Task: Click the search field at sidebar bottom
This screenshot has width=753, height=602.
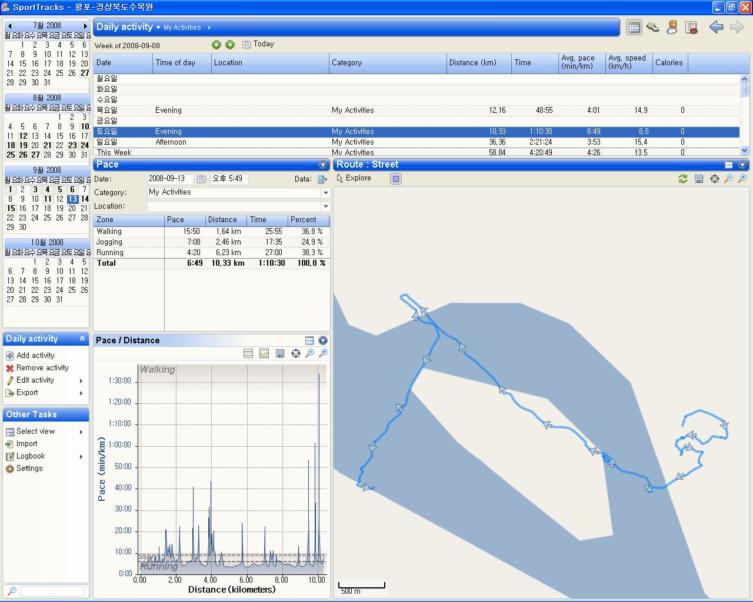Action: tap(52, 591)
